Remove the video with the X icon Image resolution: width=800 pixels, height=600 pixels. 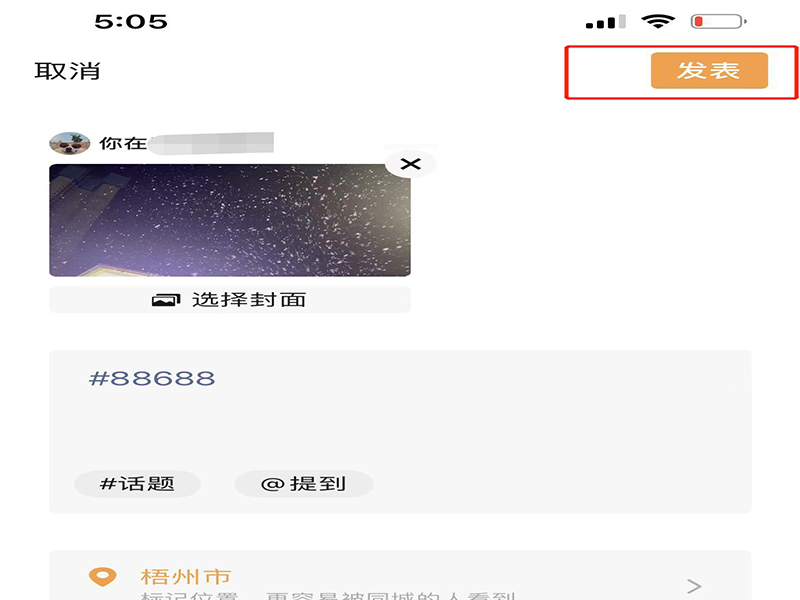coord(410,164)
